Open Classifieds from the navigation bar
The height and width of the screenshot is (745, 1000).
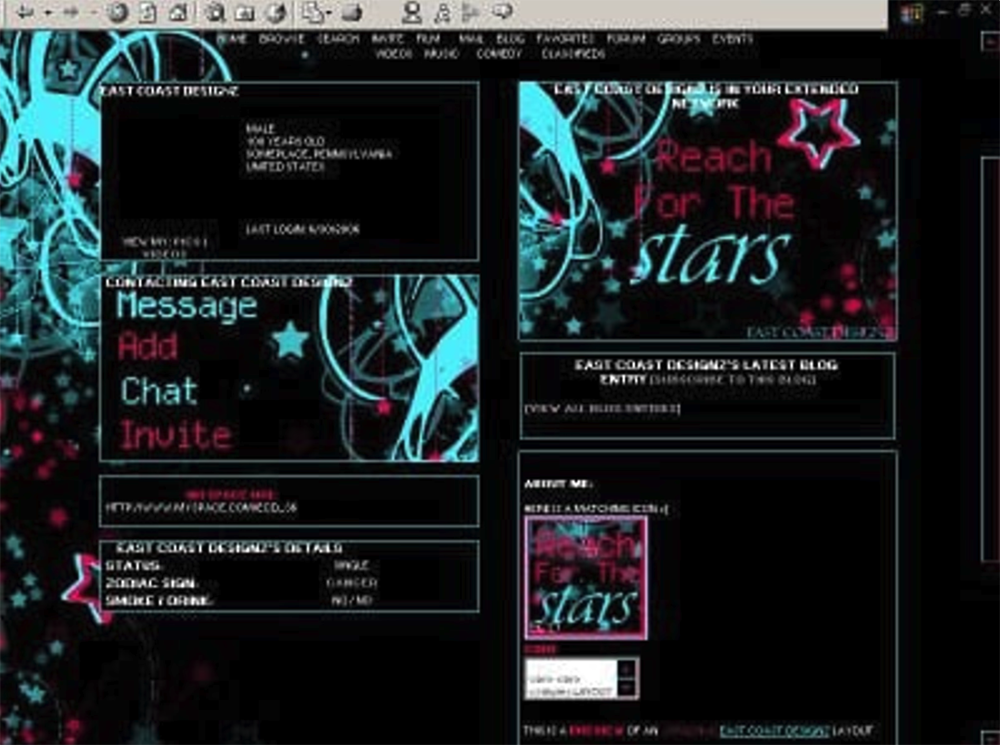[x=573, y=54]
